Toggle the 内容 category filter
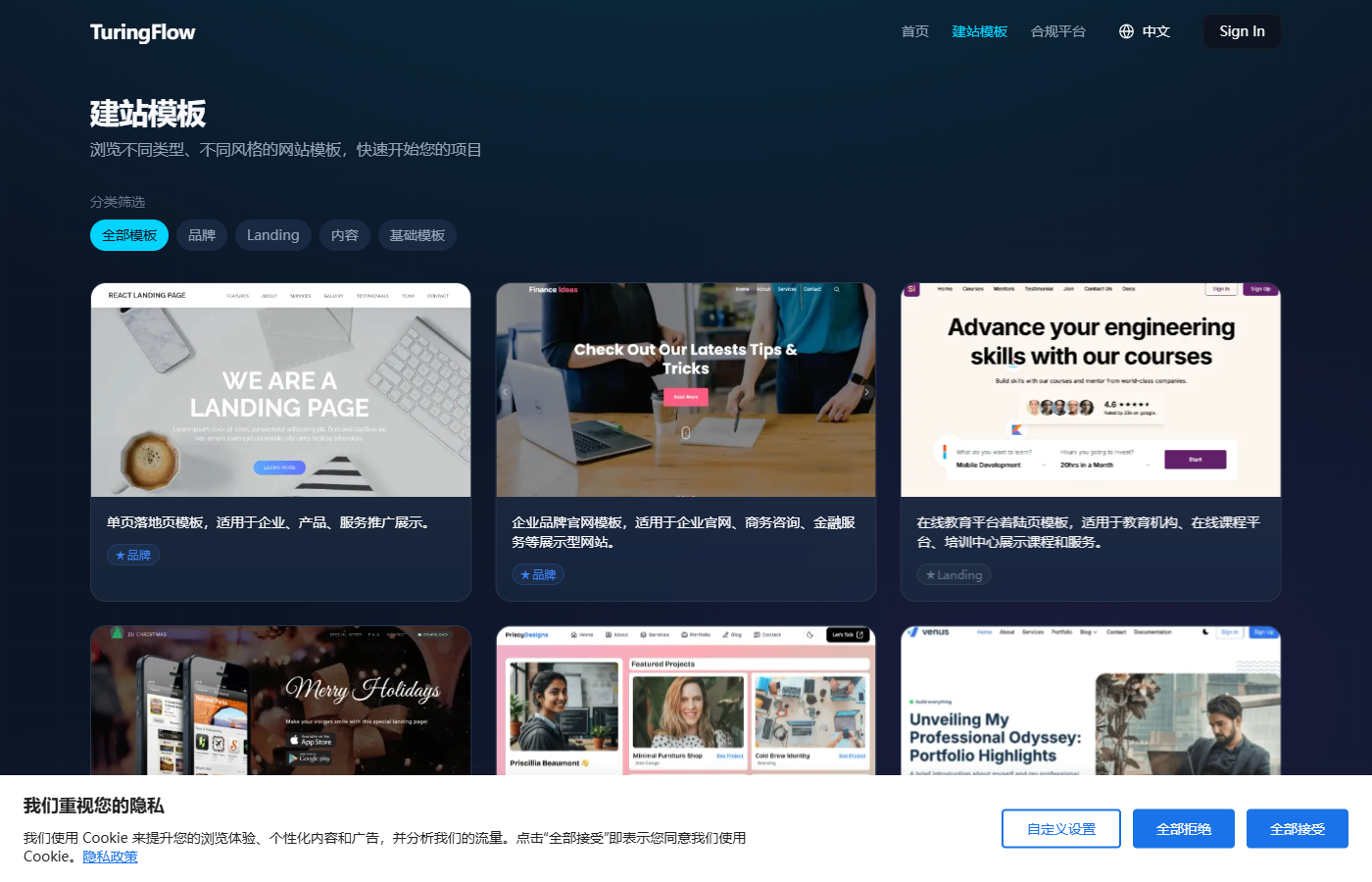Image resolution: width=1372 pixels, height=882 pixels. click(x=344, y=235)
